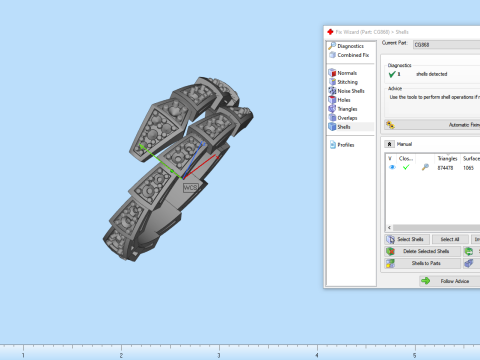Viewport: 480px width, 360px height.
Task: Click the Select Shells button
Action: (x=407, y=239)
